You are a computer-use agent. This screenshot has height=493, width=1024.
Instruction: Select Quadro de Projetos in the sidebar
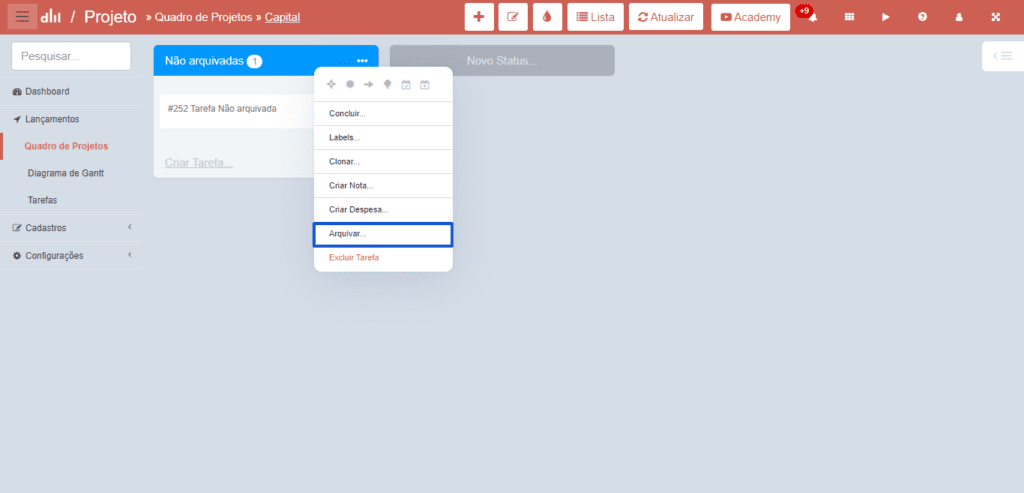tap(66, 146)
